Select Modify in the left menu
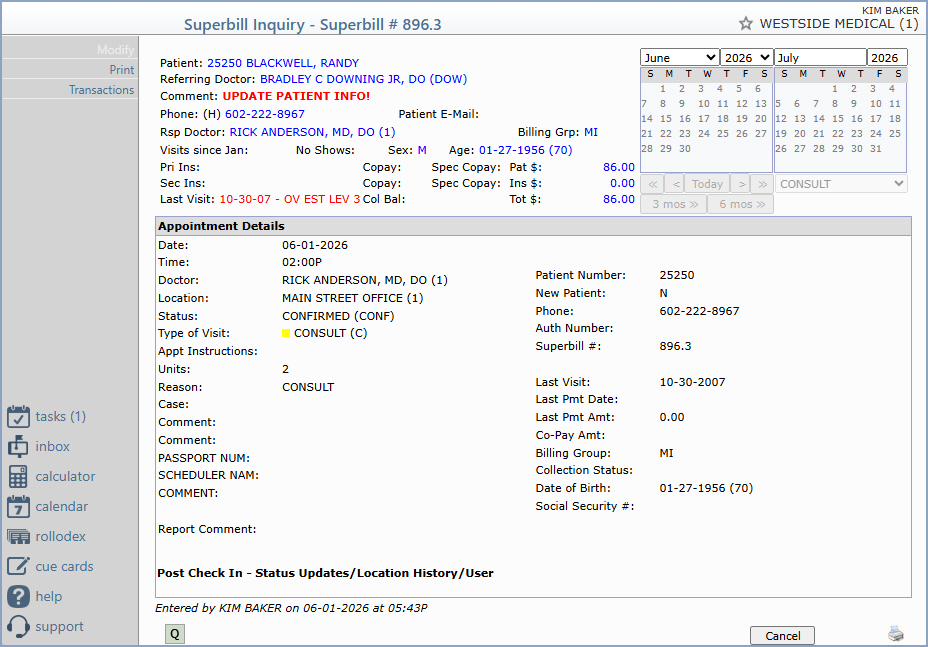This screenshot has height=647, width=928. coord(116,50)
